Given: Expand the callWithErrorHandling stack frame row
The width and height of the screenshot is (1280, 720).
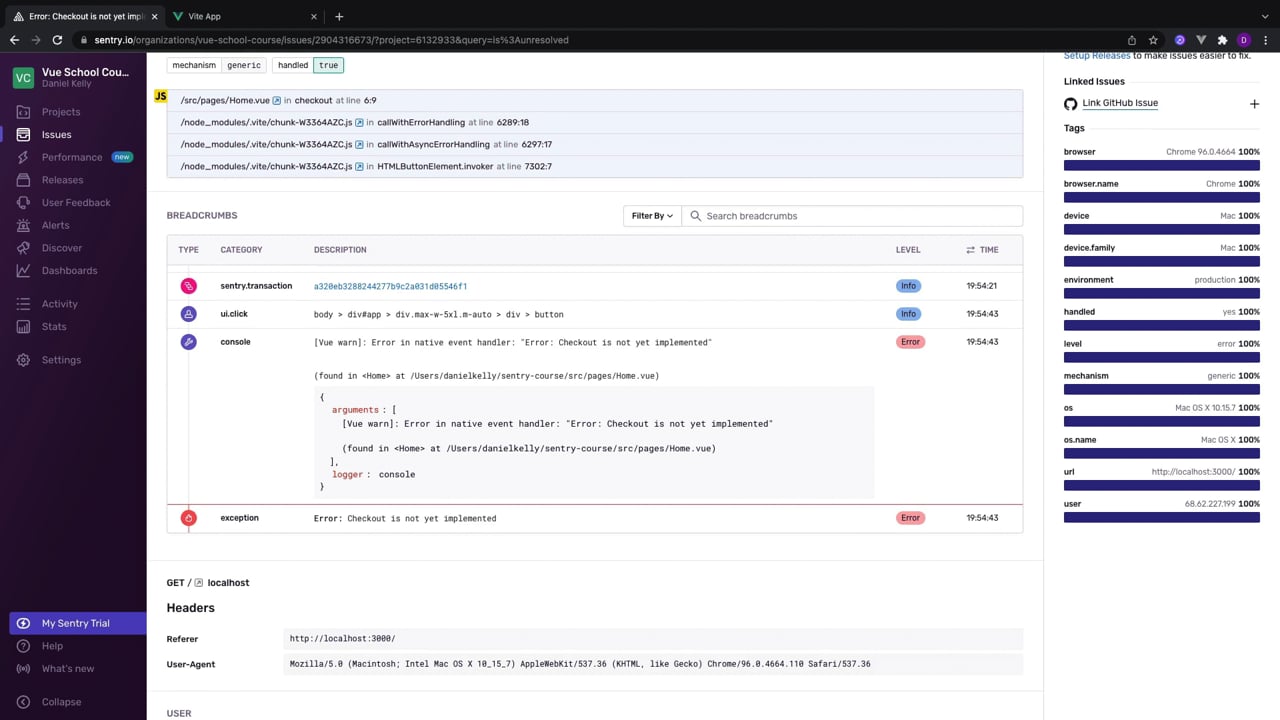Looking at the screenshot, I should (x=595, y=123).
